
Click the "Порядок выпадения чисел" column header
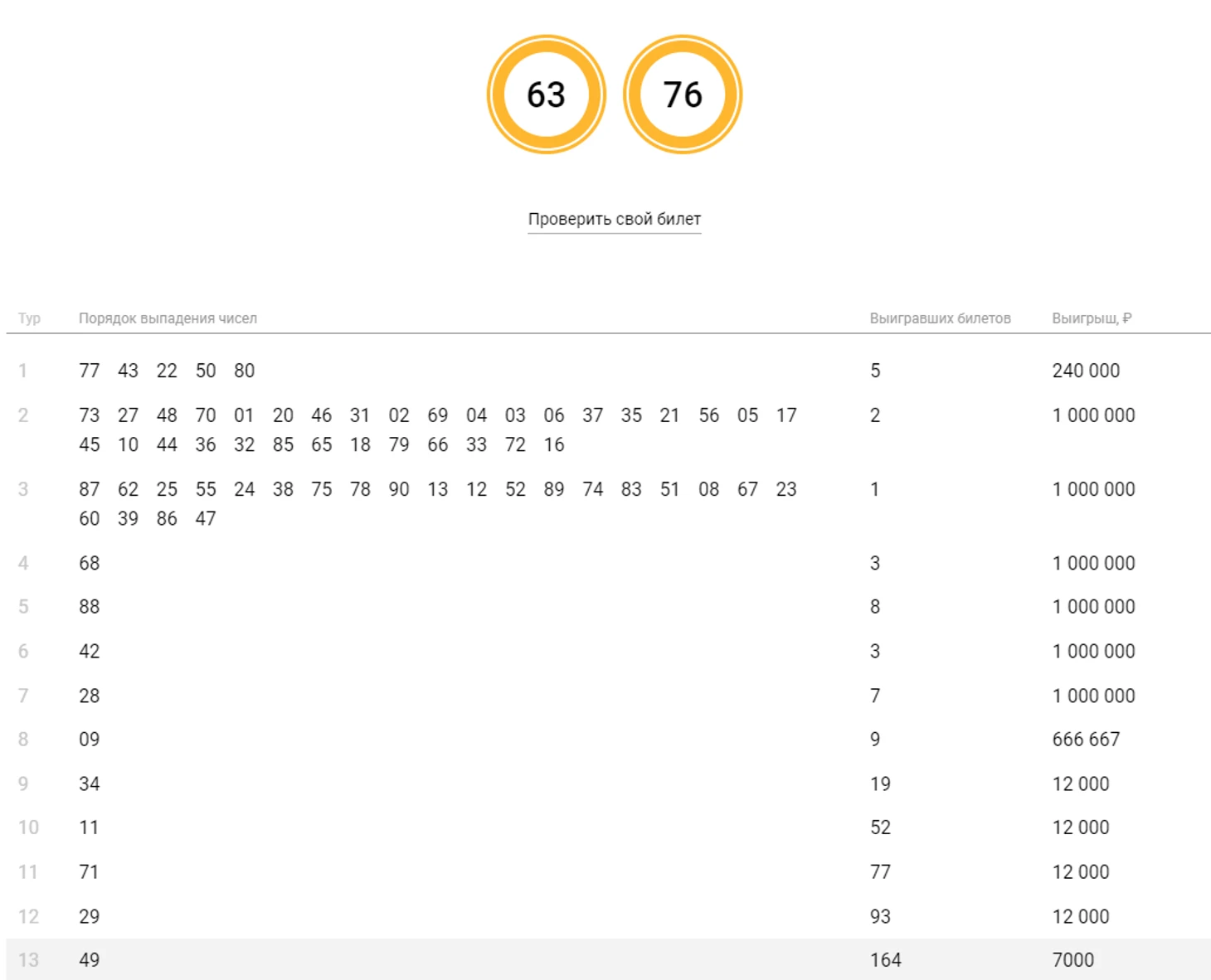click(168, 318)
